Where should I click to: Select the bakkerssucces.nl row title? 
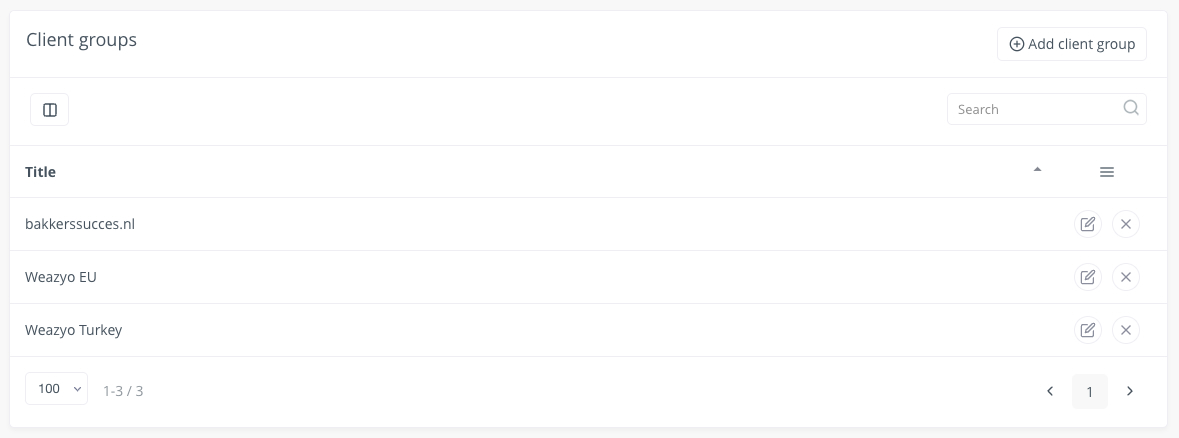click(x=80, y=224)
